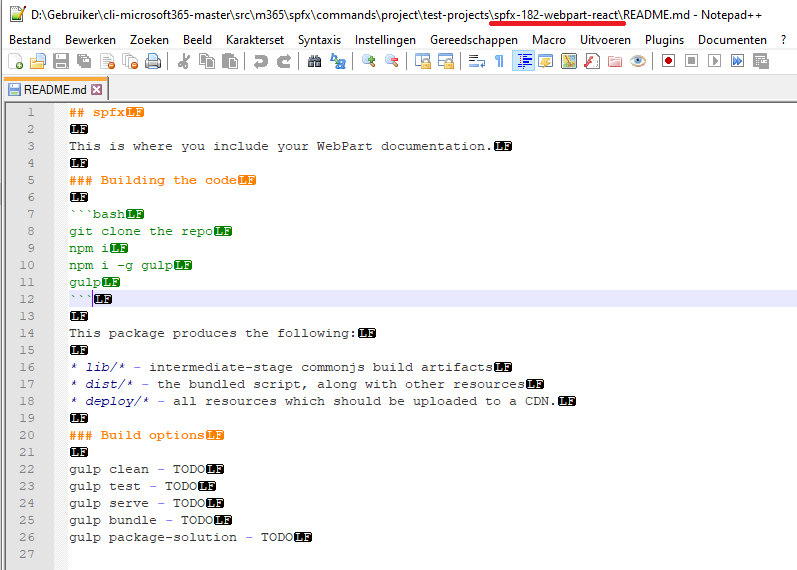
Task: Select the README.md tab
Action: (55, 89)
